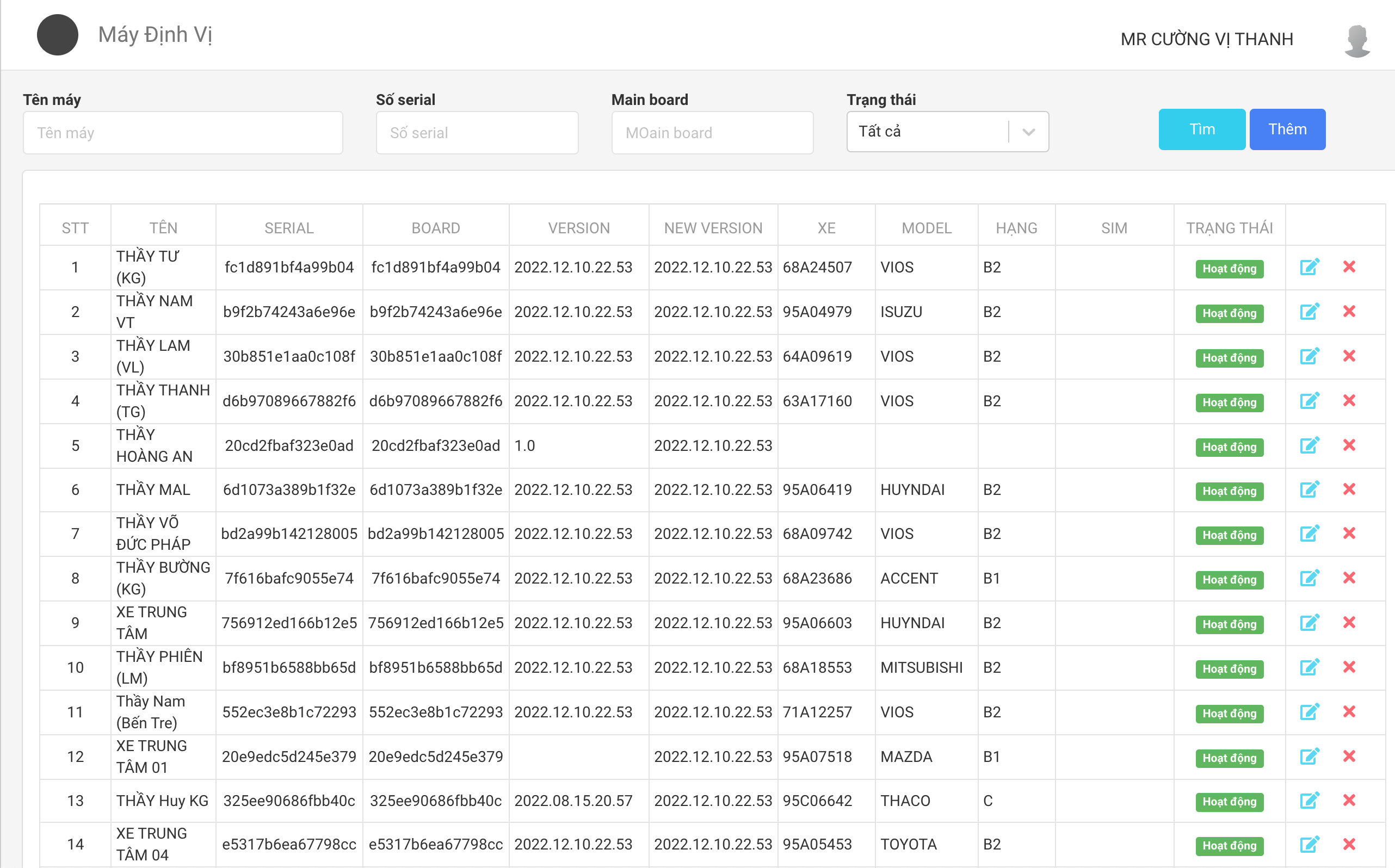
Task: Click edit icon for THẦY MAL row
Action: point(1309,489)
